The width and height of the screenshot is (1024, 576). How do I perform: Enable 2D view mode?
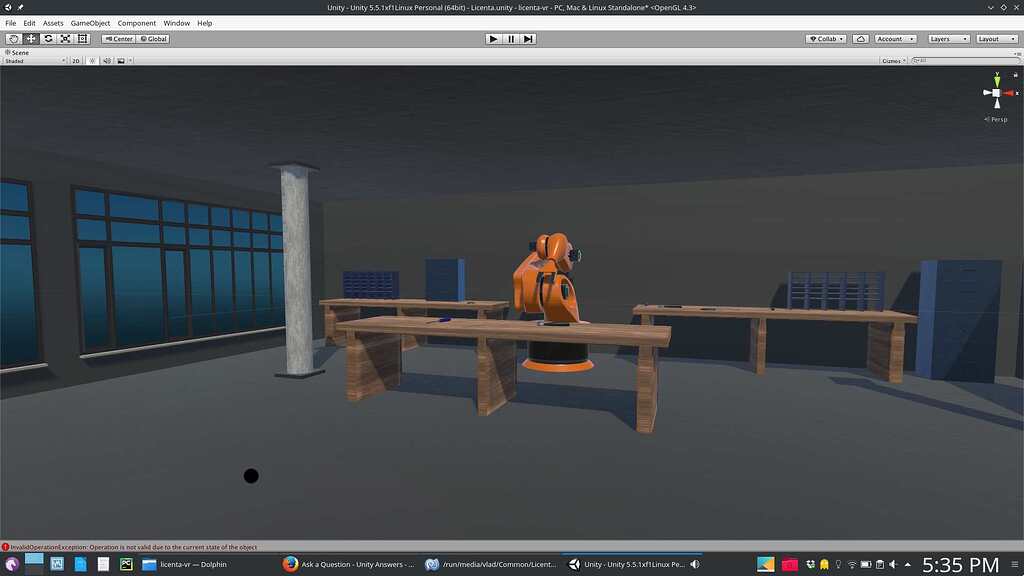(x=74, y=60)
